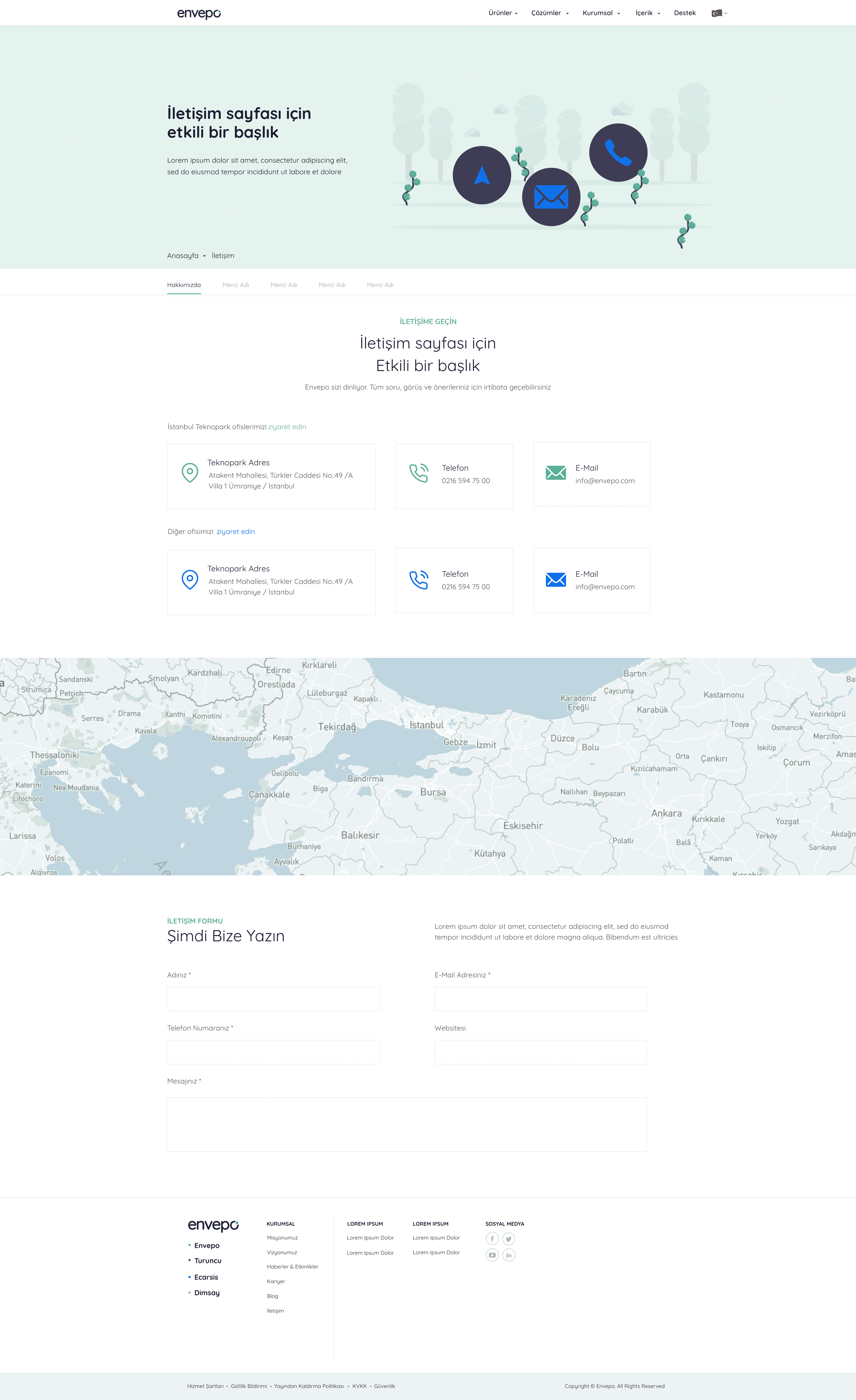Image resolution: width=856 pixels, height=1400 pixels.
Task: Click green ziyaret edin link for Teknopark
Action: 287,427
